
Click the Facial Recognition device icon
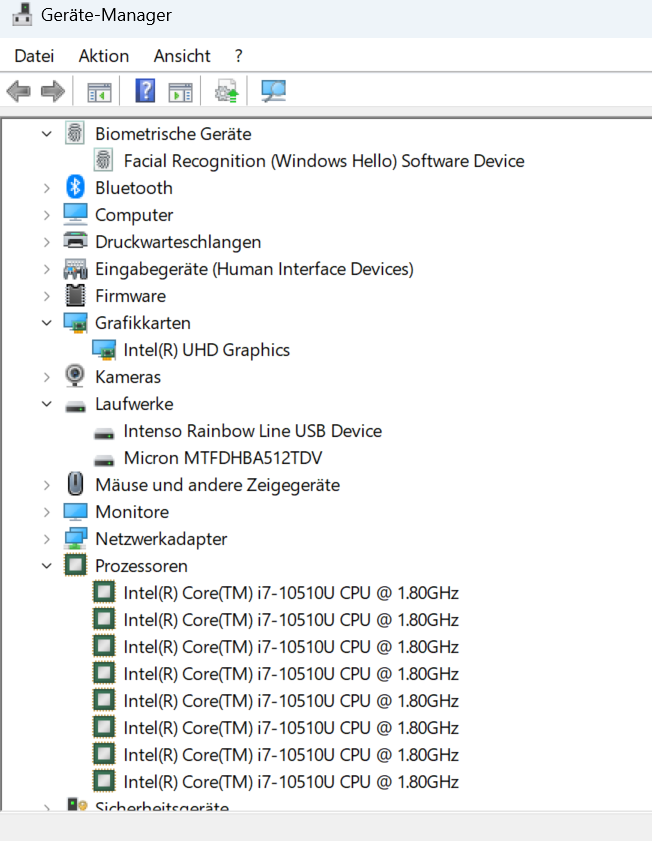pyautogui.click(x=103, y=160)
